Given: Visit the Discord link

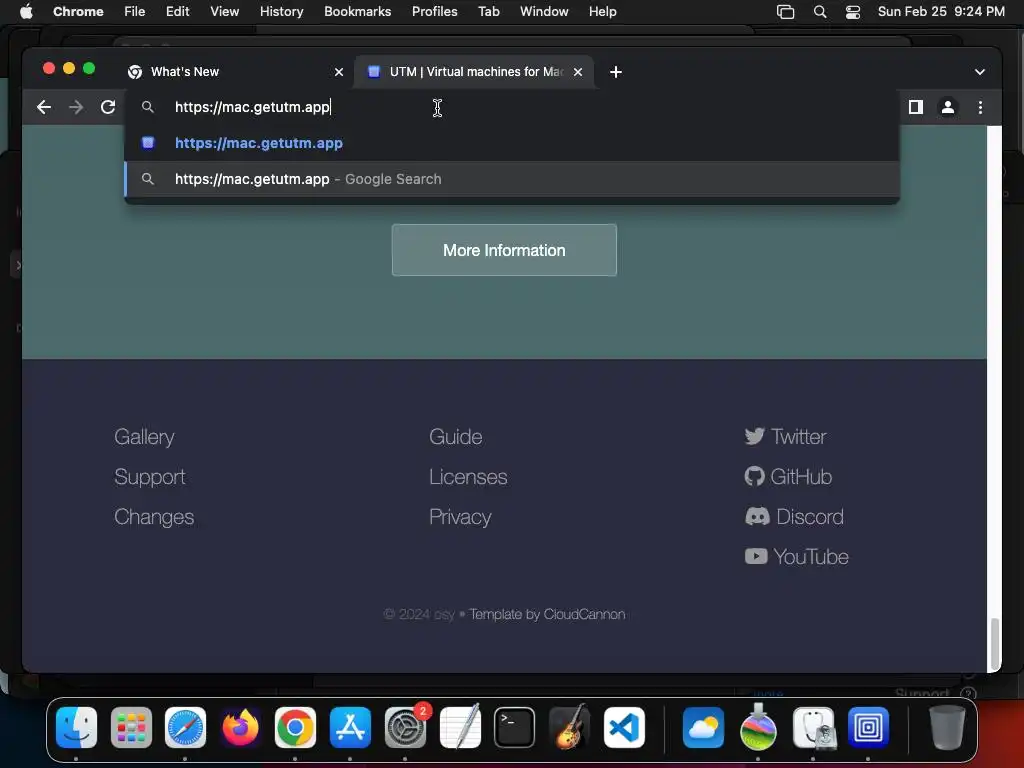Looking at the screenshot, I should tap(794, 517).
